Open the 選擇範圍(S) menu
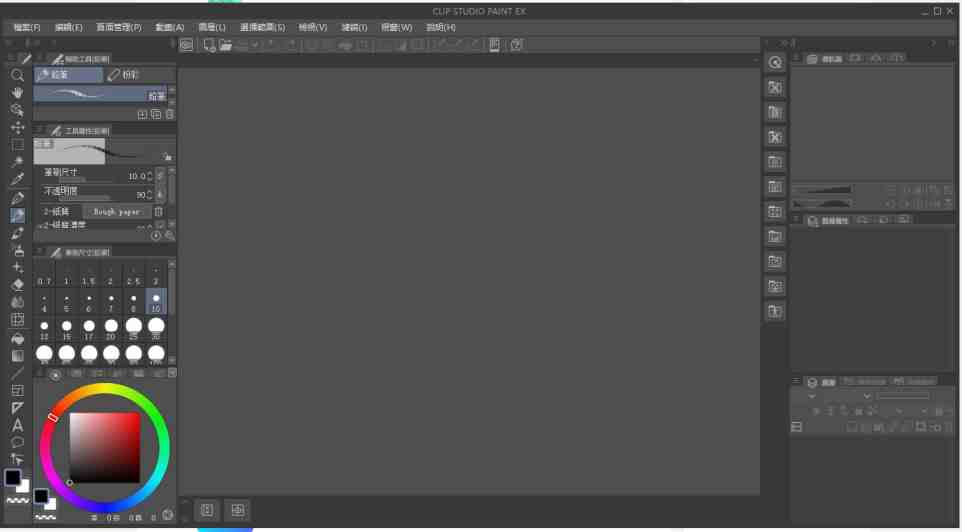The width and height of the screenshot is (962, 532). point(263,28)
